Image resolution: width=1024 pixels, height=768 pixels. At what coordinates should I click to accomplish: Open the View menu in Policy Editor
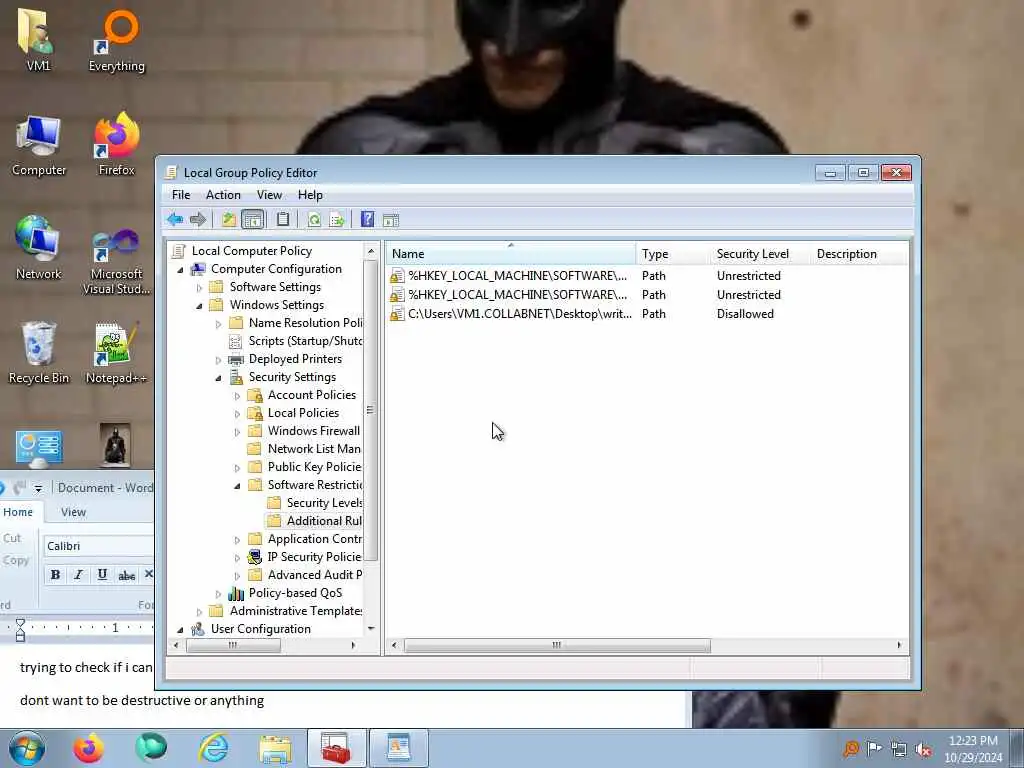click(269, 195)
